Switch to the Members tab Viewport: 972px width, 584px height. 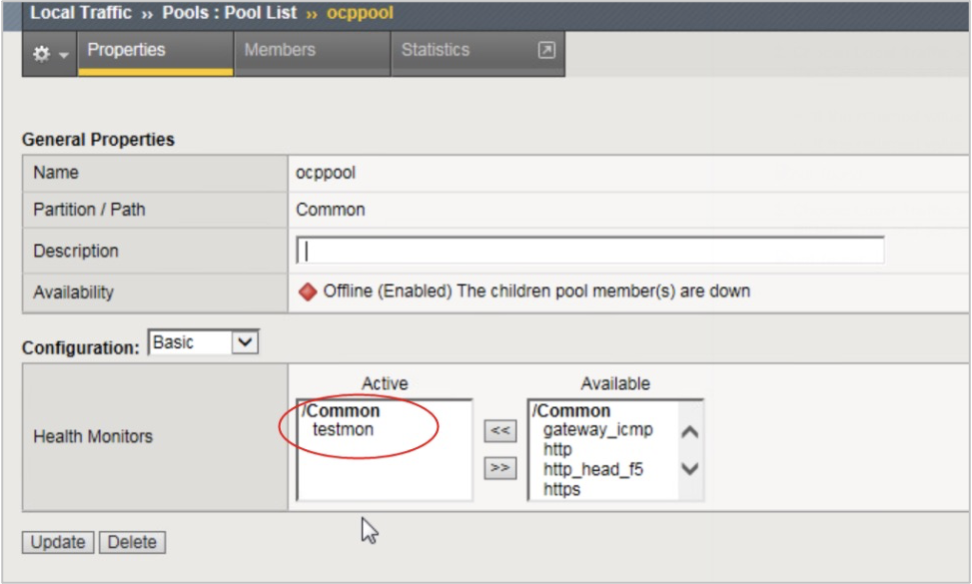(x=279, y=49)
